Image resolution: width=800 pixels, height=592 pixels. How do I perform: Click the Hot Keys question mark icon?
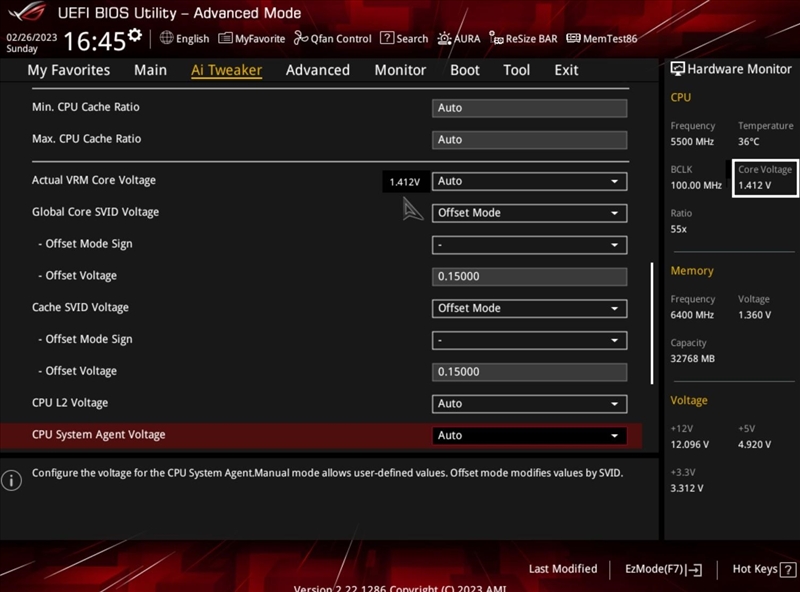788,570
